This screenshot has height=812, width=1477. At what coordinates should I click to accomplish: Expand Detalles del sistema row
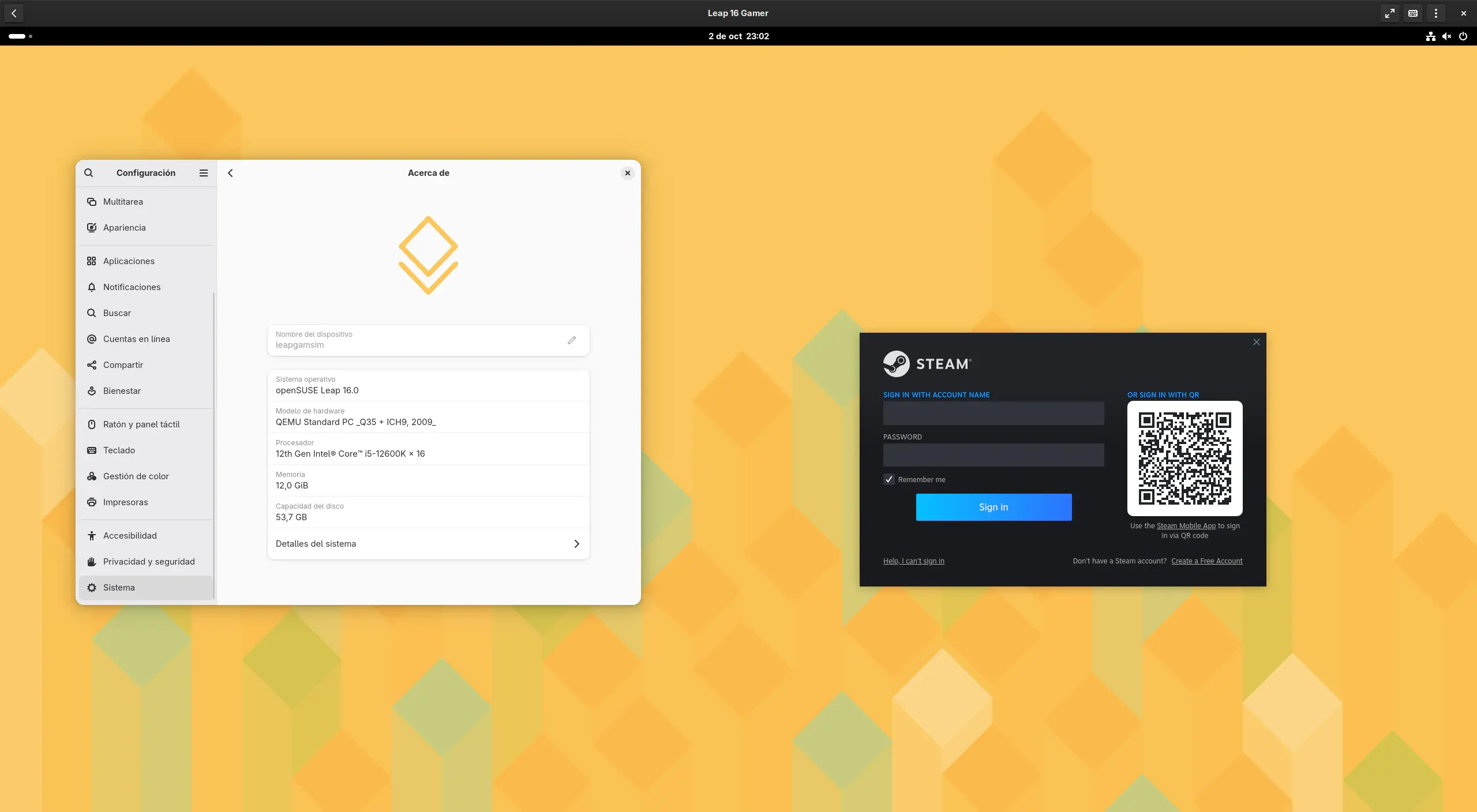coord(428,544)
